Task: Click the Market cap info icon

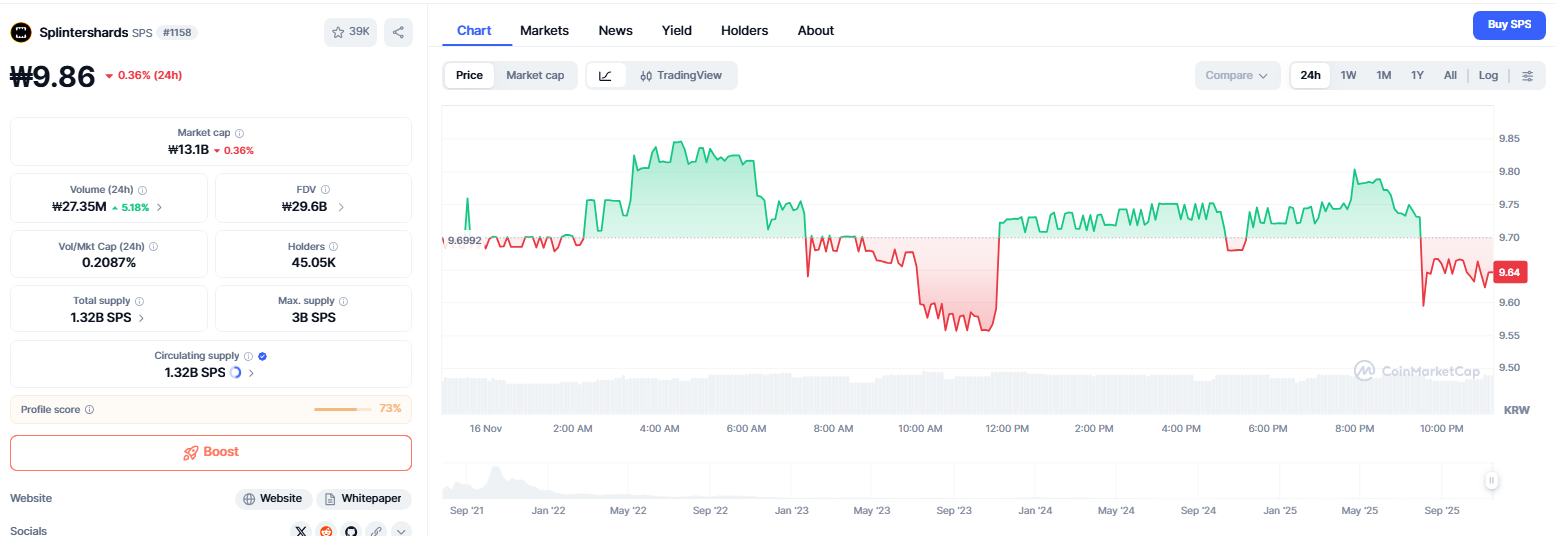Action: tap(240, 133)
